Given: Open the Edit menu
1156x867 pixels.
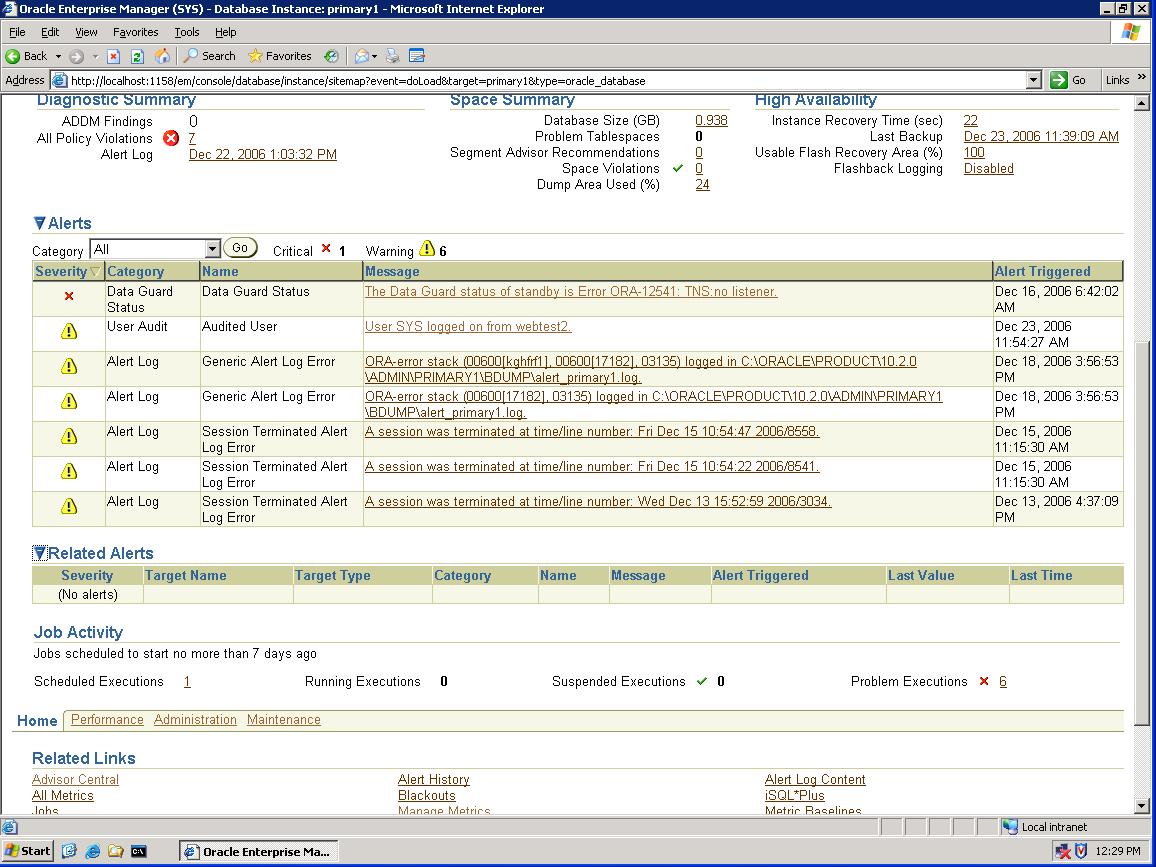Looking at the screenshot, I should coord(50,32).
